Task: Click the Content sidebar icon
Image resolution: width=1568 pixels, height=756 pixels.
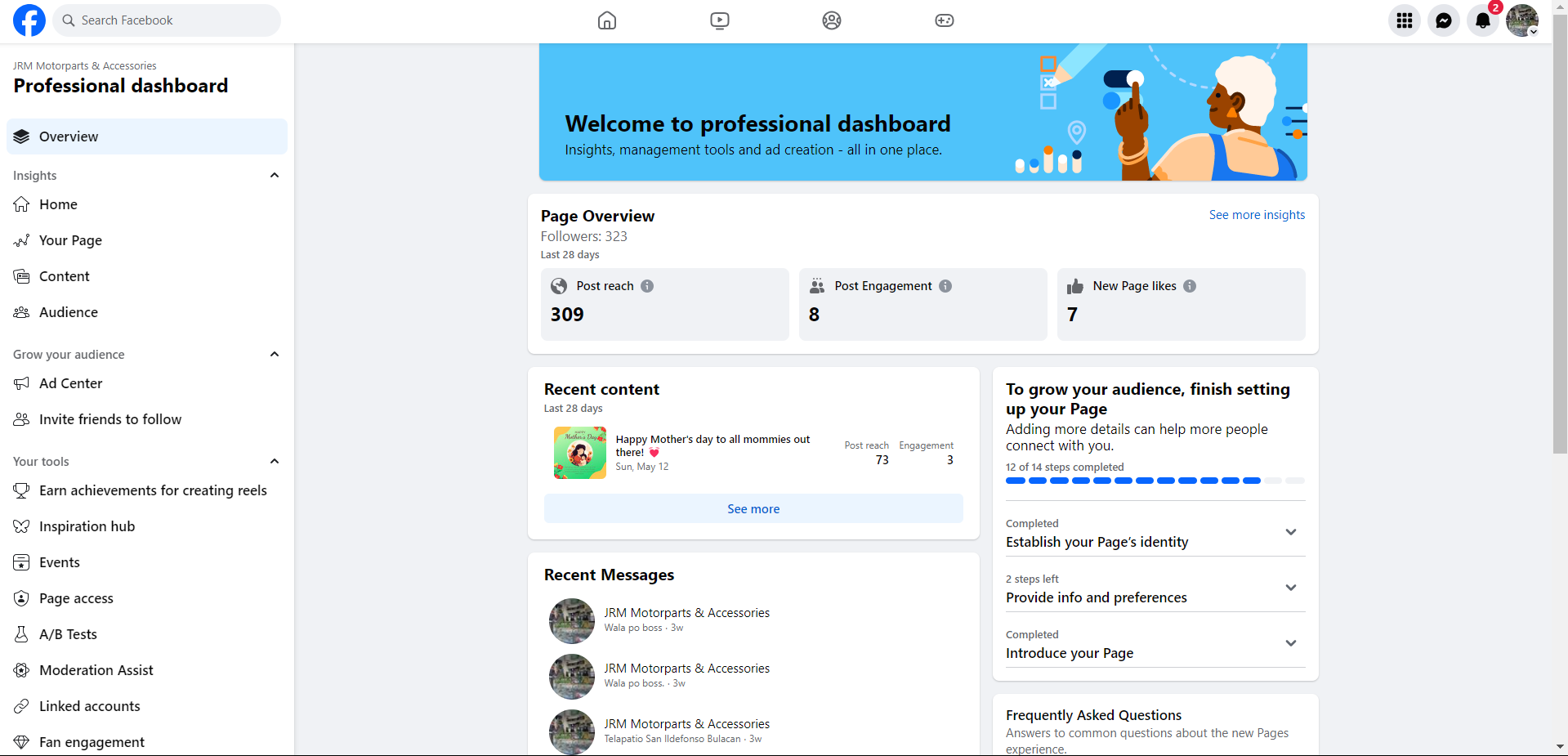Action: pyautogui.click(x=21, y=276)
